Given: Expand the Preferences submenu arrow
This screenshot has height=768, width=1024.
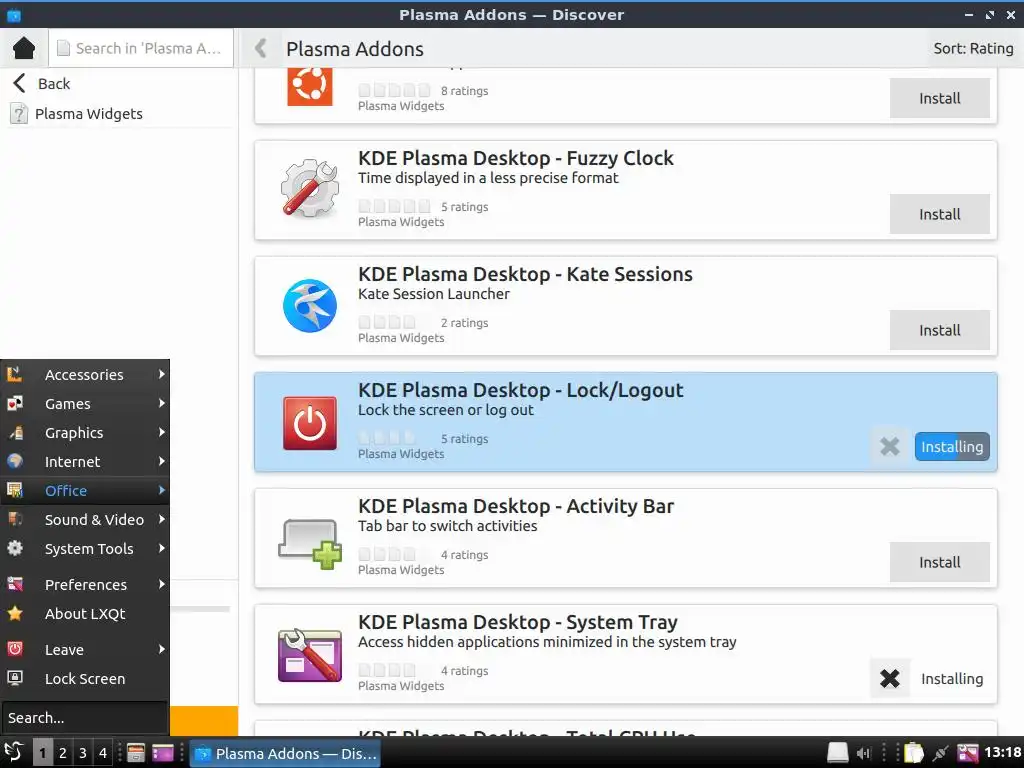Looking at the screenshot, I should 161,584.
